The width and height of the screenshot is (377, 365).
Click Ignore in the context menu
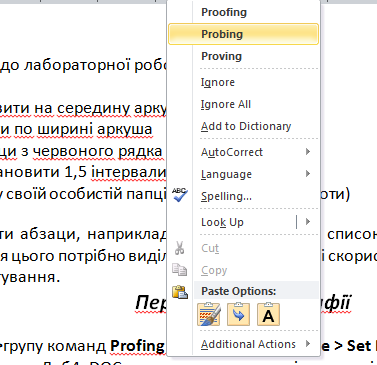[218, 82]
